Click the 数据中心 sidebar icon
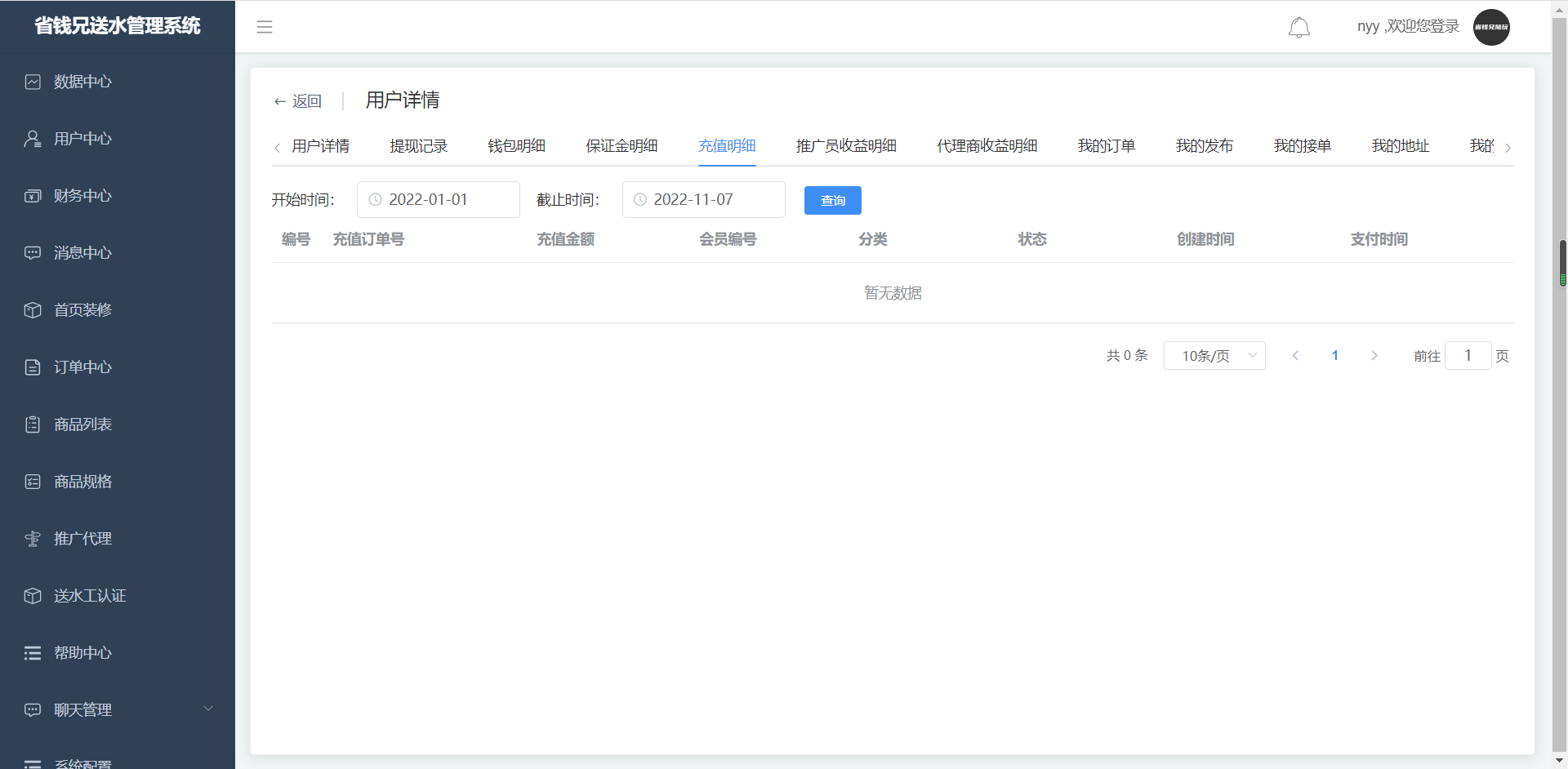Viewport: 1568px width, 769px height. tap(33, 82)
